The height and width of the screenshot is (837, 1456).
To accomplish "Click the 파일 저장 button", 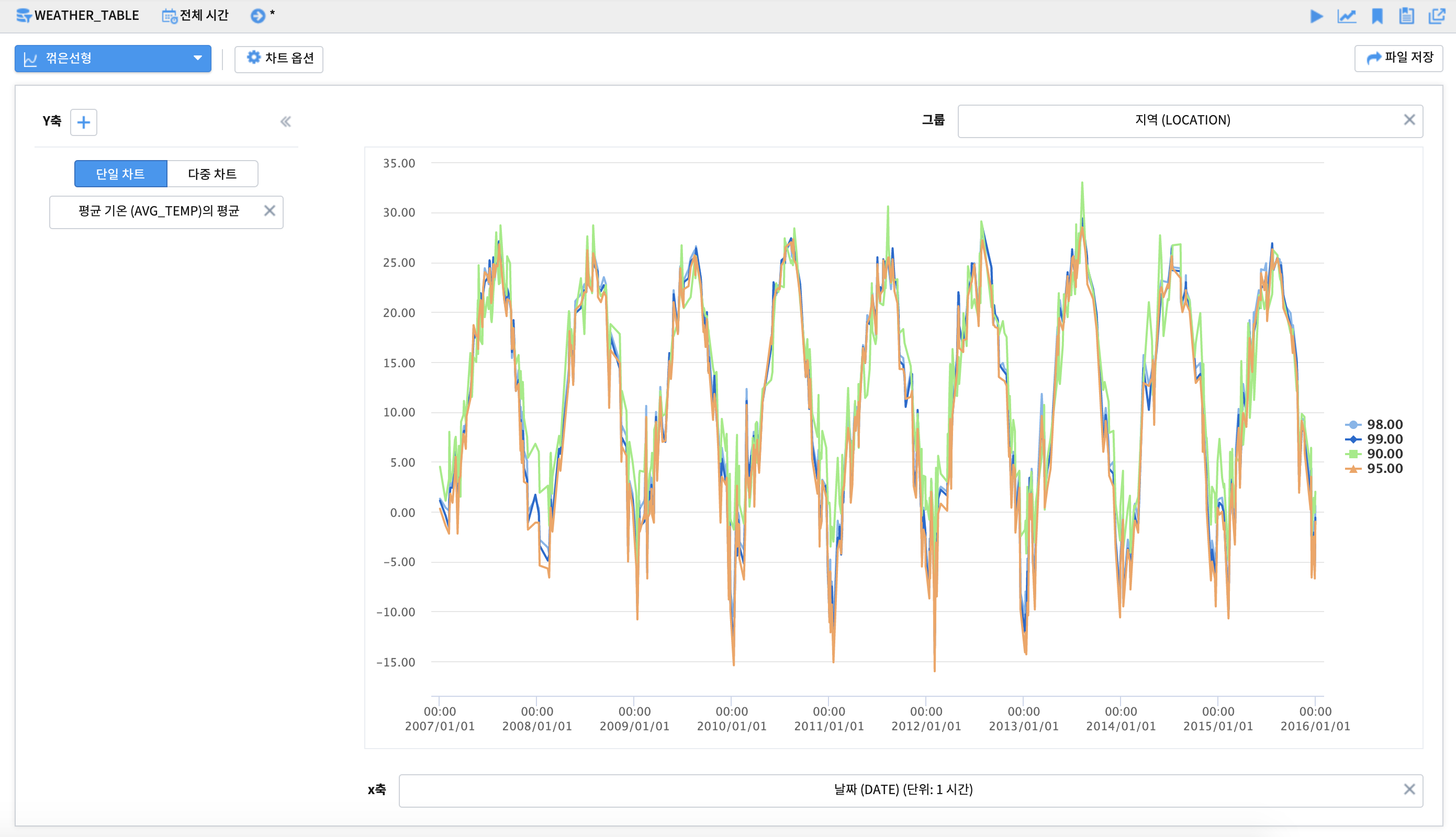I will coord(1398,58).
